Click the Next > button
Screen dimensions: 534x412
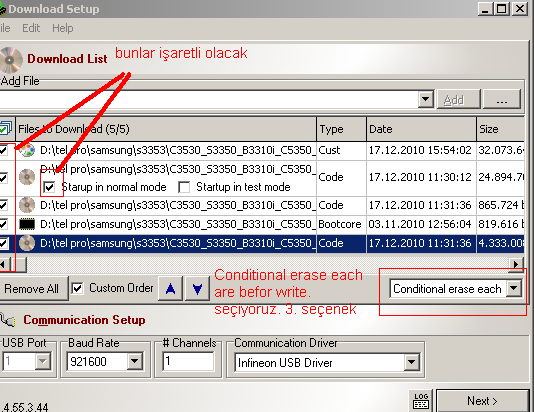click(482, 401)
